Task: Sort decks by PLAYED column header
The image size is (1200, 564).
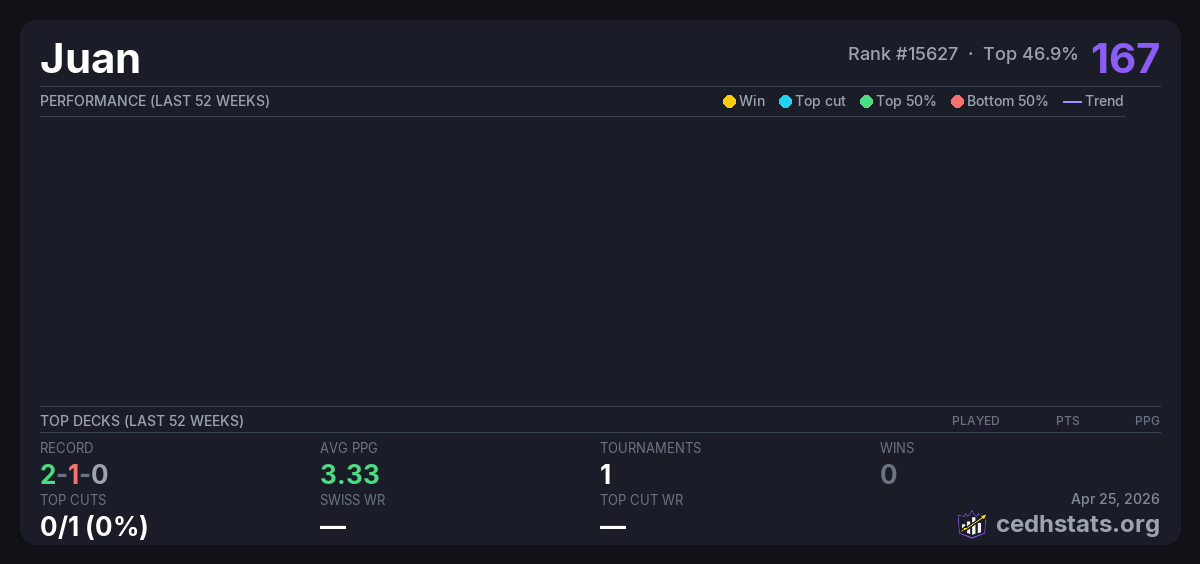Action: click(x=975, y=421)
